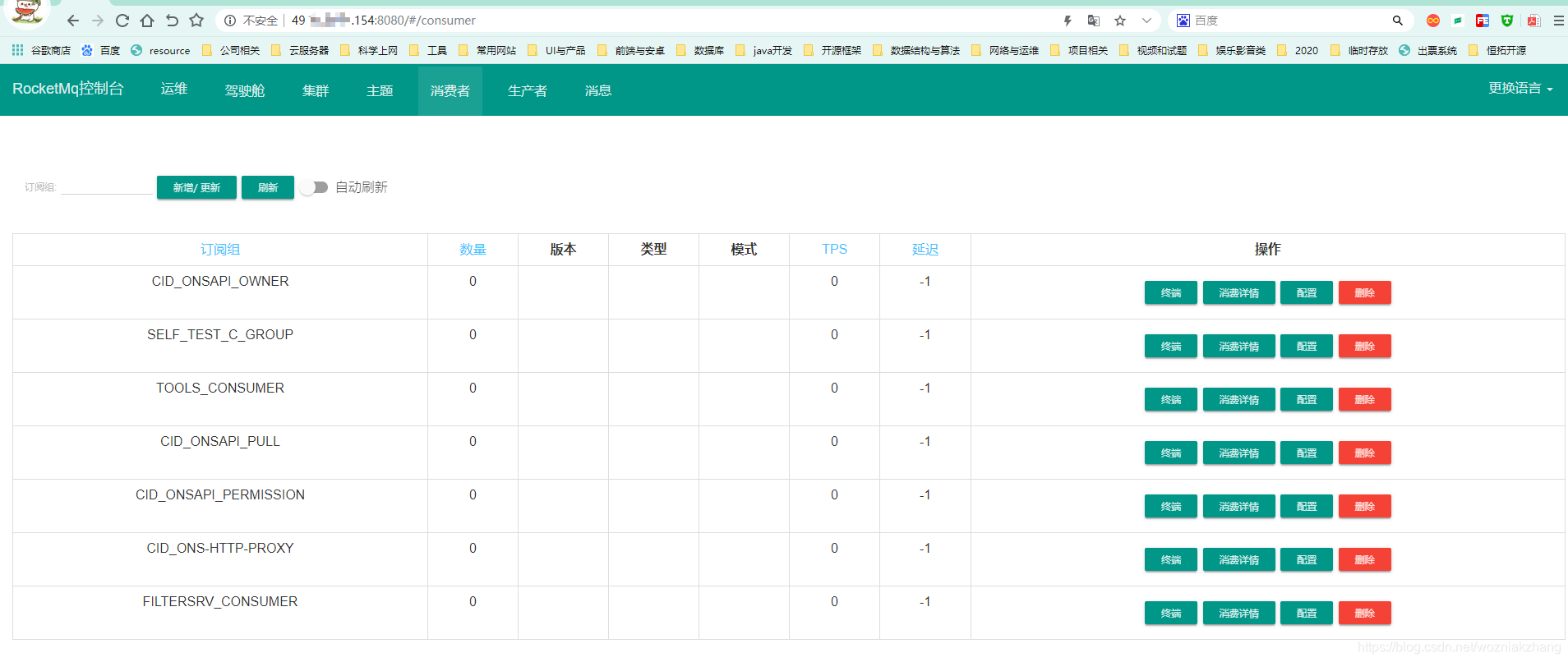Open 消费详情 for CID_ONSAPI_OWNER
The height and width of the screenshot is (662, 1568).
click(x=1239, y=292)
